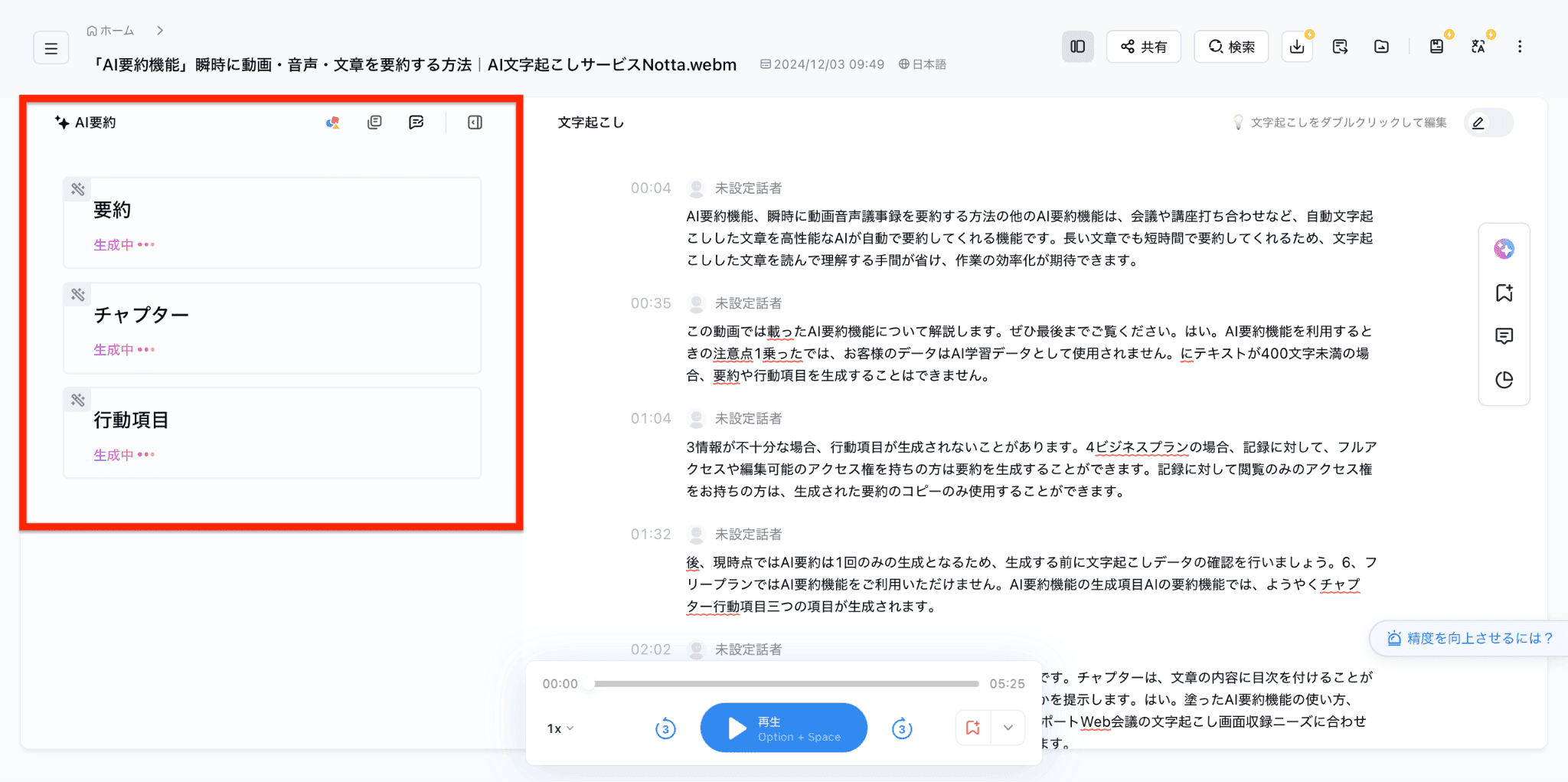Click the magic wand icon on 行動項目 card
This screenshot has height=782, width=1568.
coord(78,399)
